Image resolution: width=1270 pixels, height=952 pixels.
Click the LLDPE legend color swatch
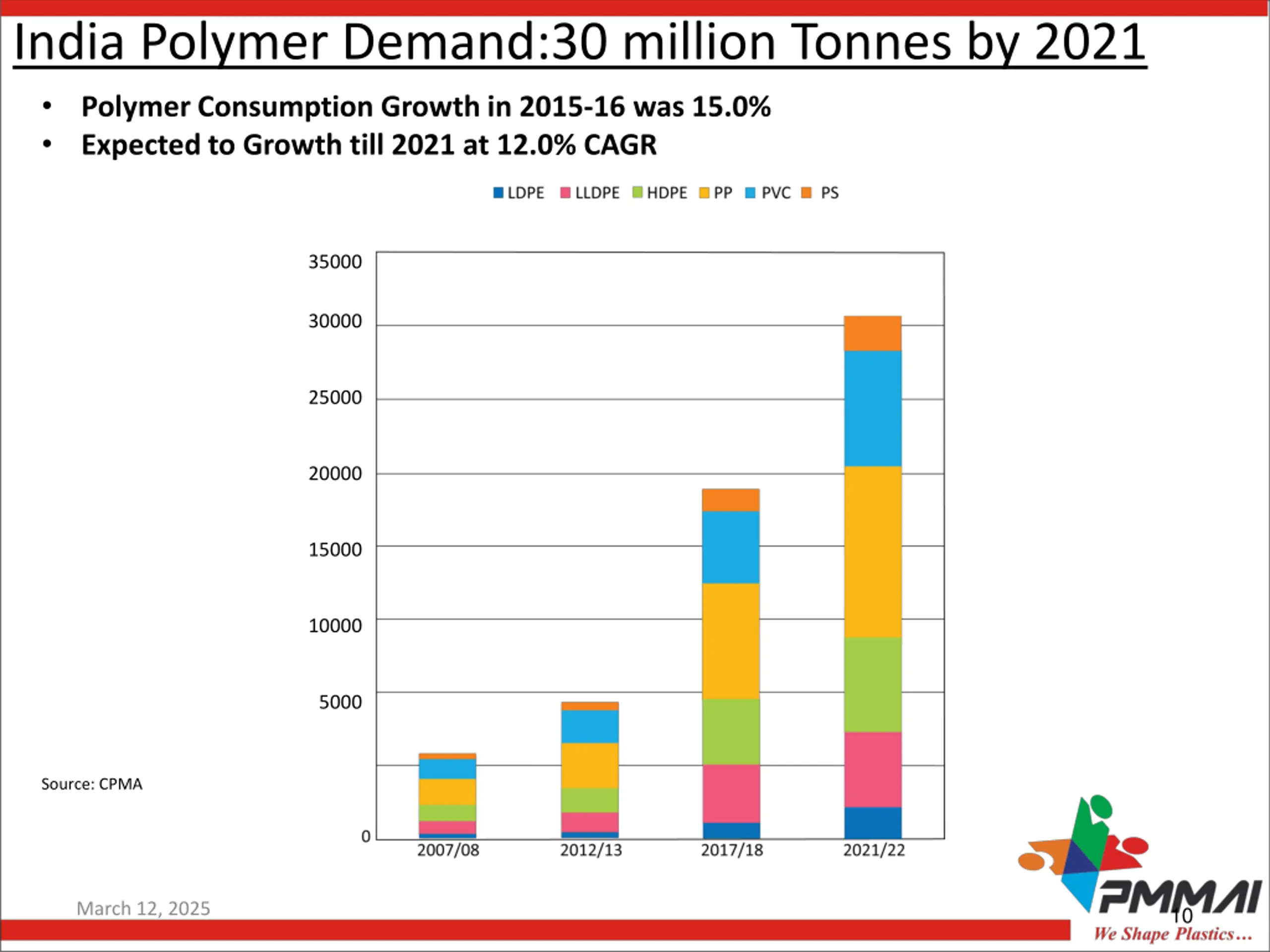point(566,193)
